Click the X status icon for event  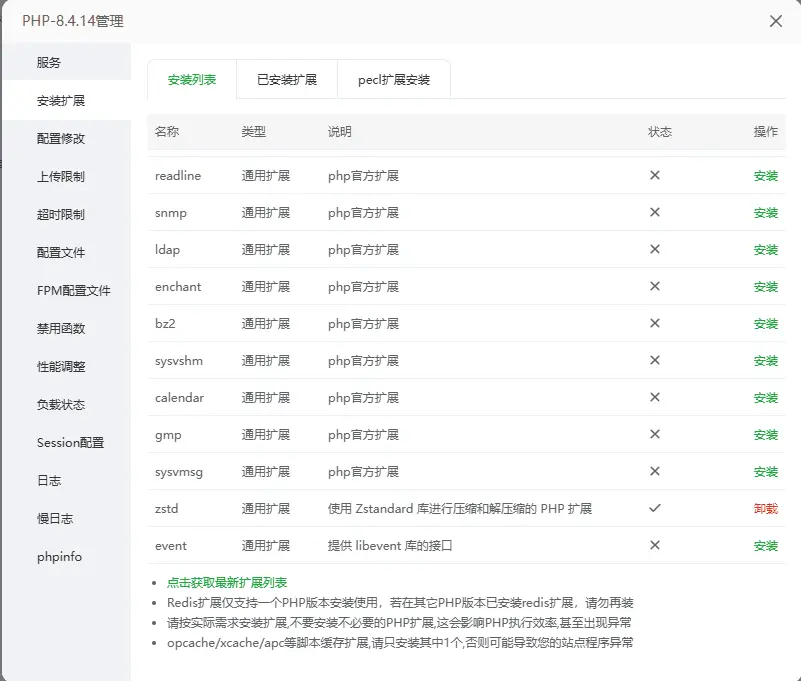pos(655,545)
